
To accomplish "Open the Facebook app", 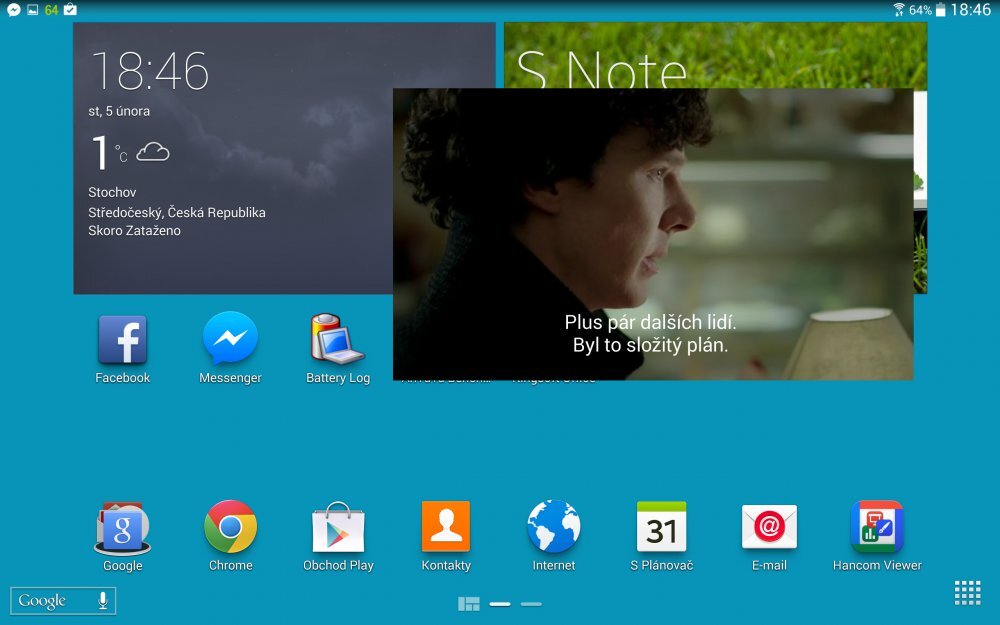I will pos(122,338).
